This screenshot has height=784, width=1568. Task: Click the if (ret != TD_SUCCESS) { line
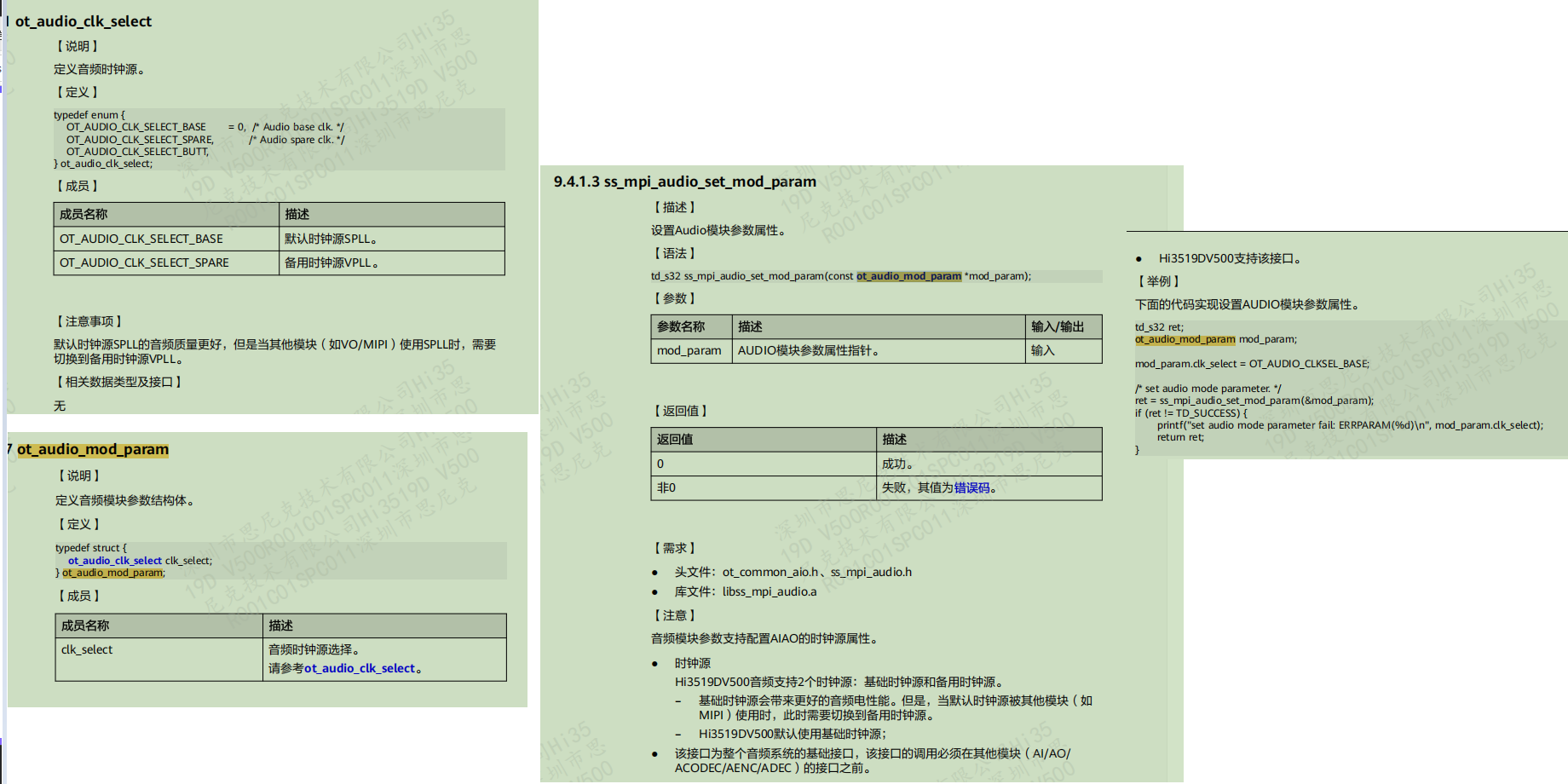(1191, 413)
